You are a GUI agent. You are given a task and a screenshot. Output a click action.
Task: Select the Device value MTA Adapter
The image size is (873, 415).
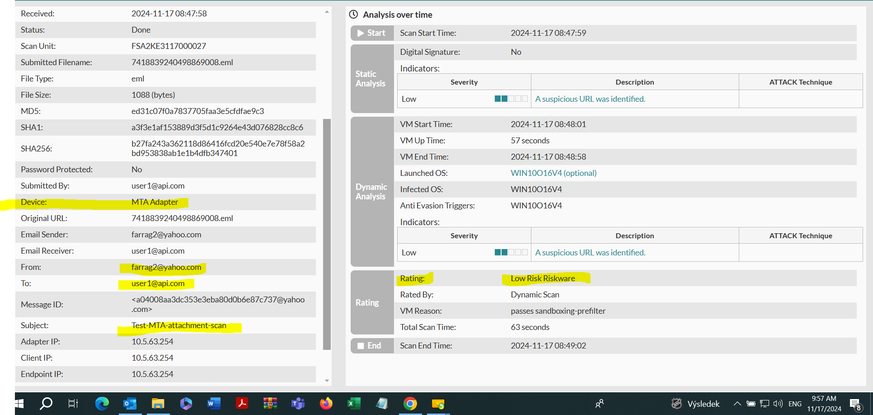click(x=155, y=202)
